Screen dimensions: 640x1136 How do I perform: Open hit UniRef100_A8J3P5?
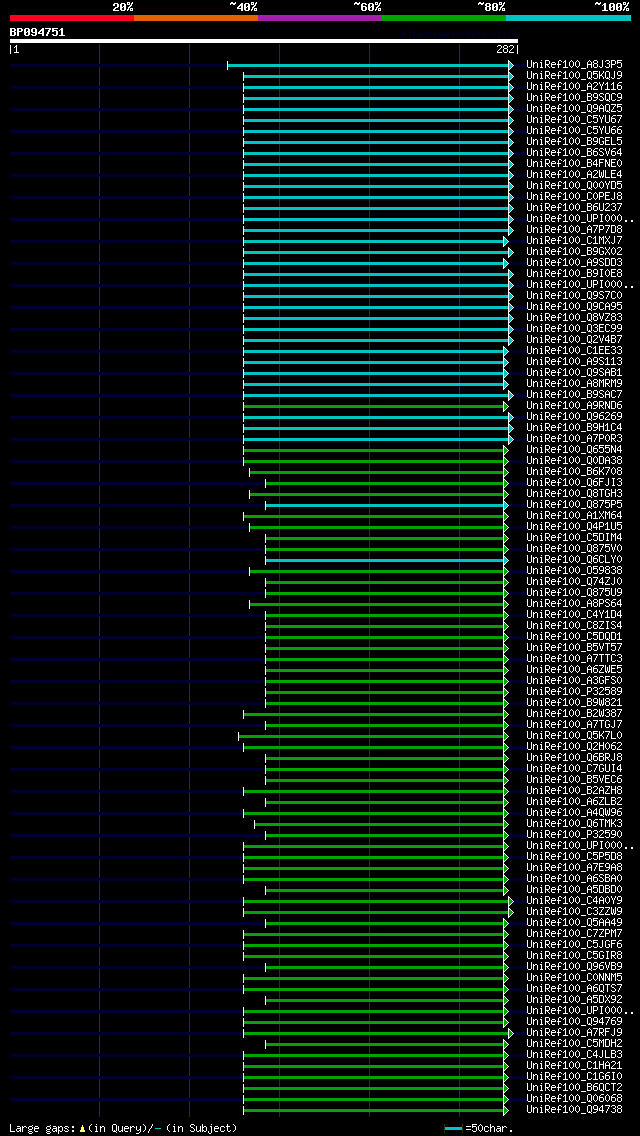(x=575, y=64)
